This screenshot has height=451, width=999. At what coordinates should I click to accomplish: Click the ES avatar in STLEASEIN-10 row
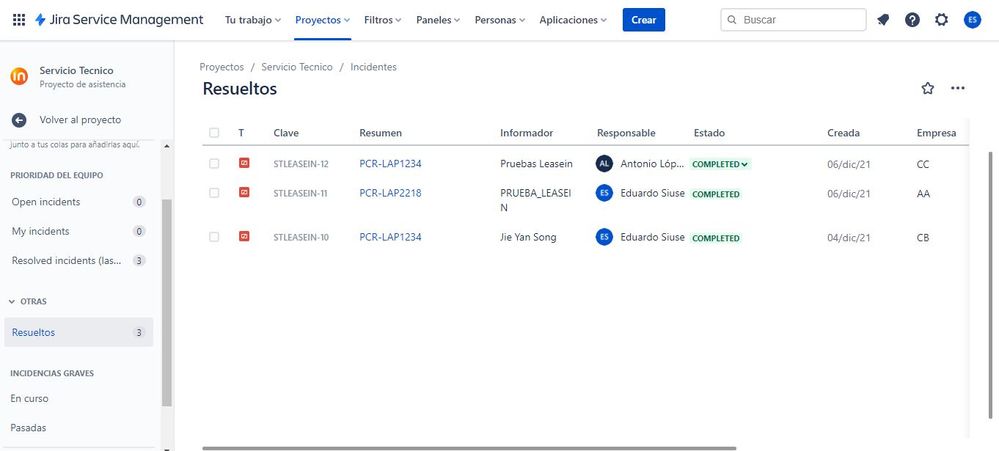(604, 237)
